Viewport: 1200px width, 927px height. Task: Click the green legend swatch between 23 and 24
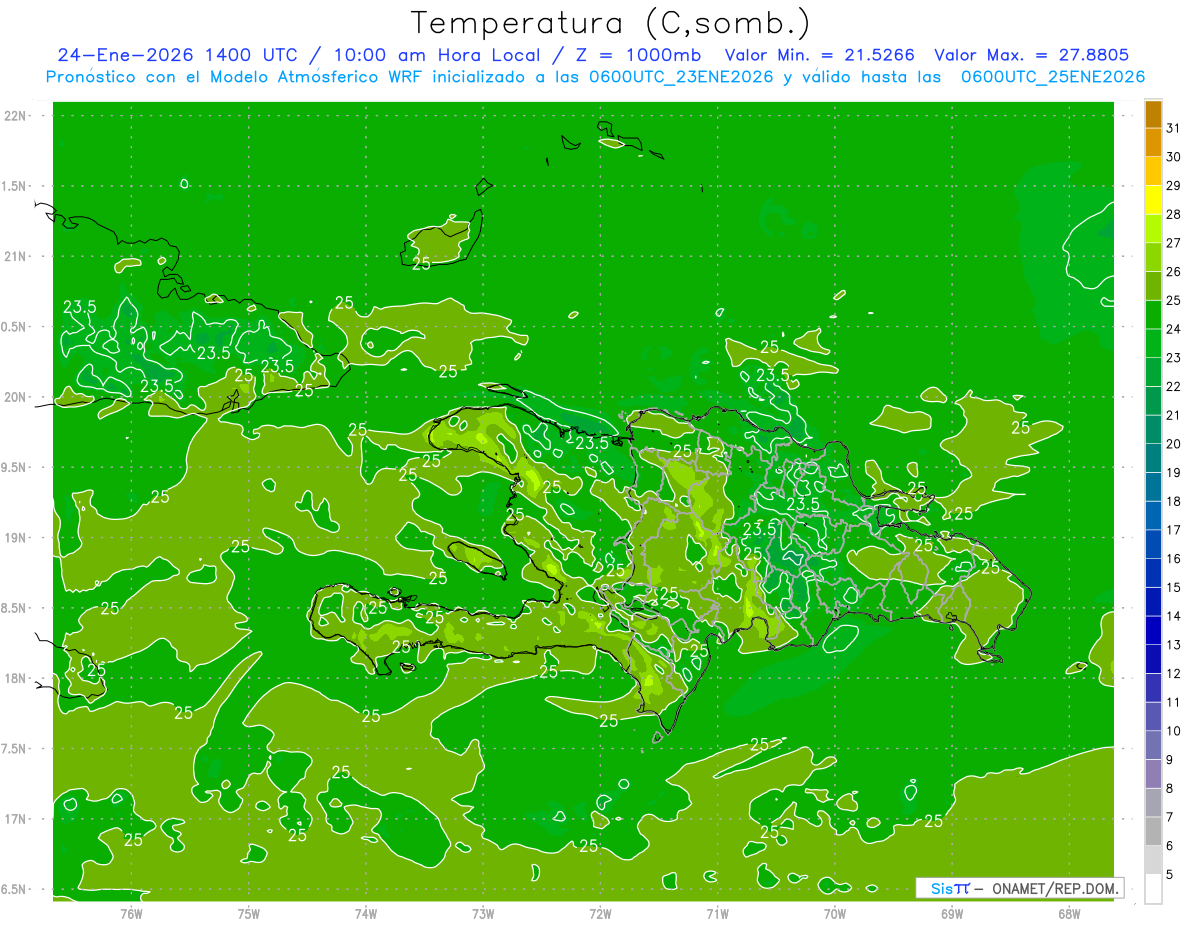point(1153,343)
